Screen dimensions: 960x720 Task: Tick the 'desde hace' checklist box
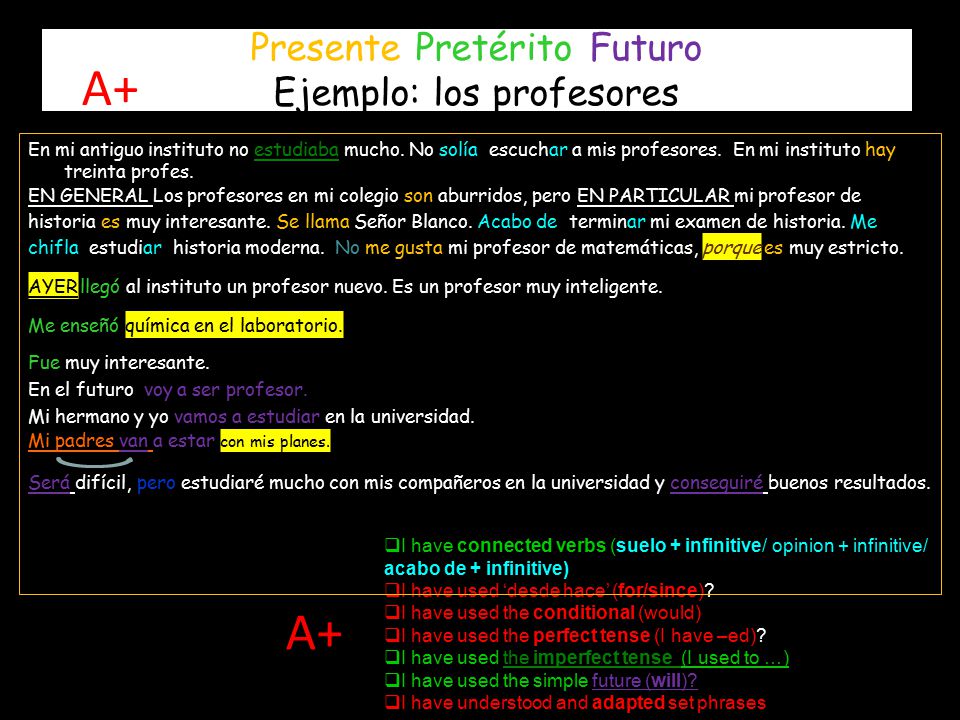(391, 590)
